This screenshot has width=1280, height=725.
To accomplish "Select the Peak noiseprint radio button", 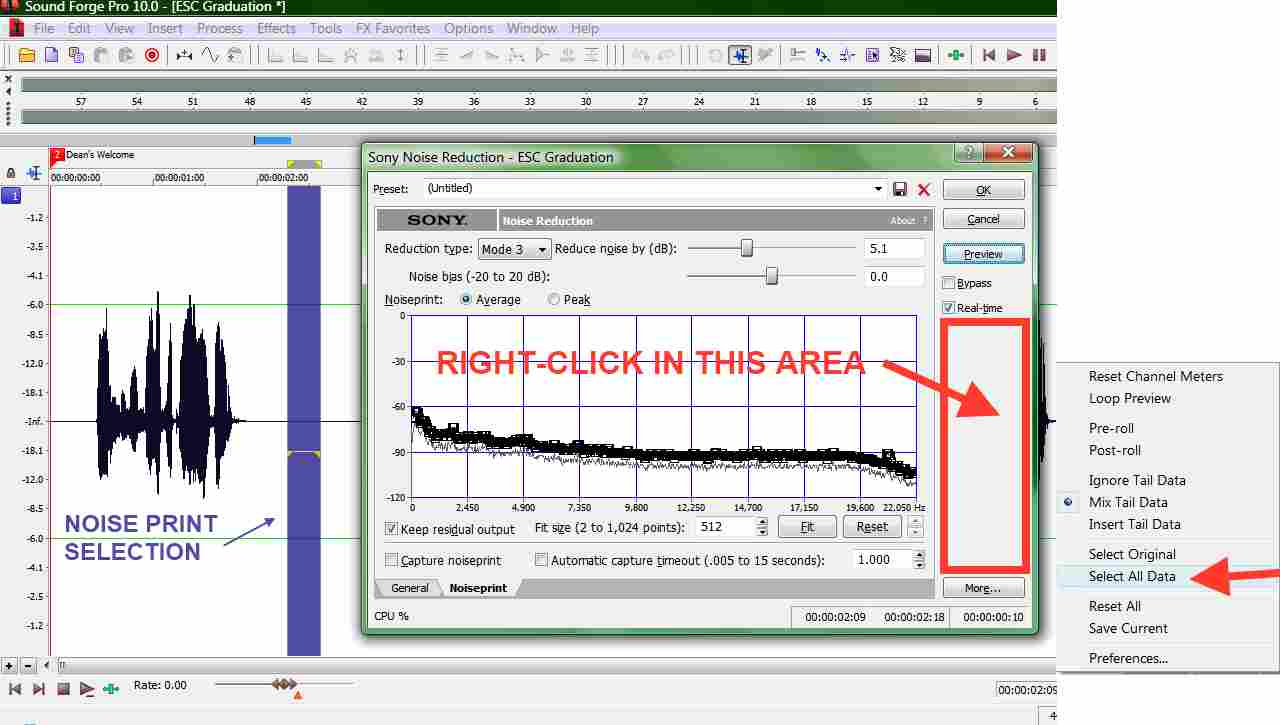I will click(x=554, y=299).
